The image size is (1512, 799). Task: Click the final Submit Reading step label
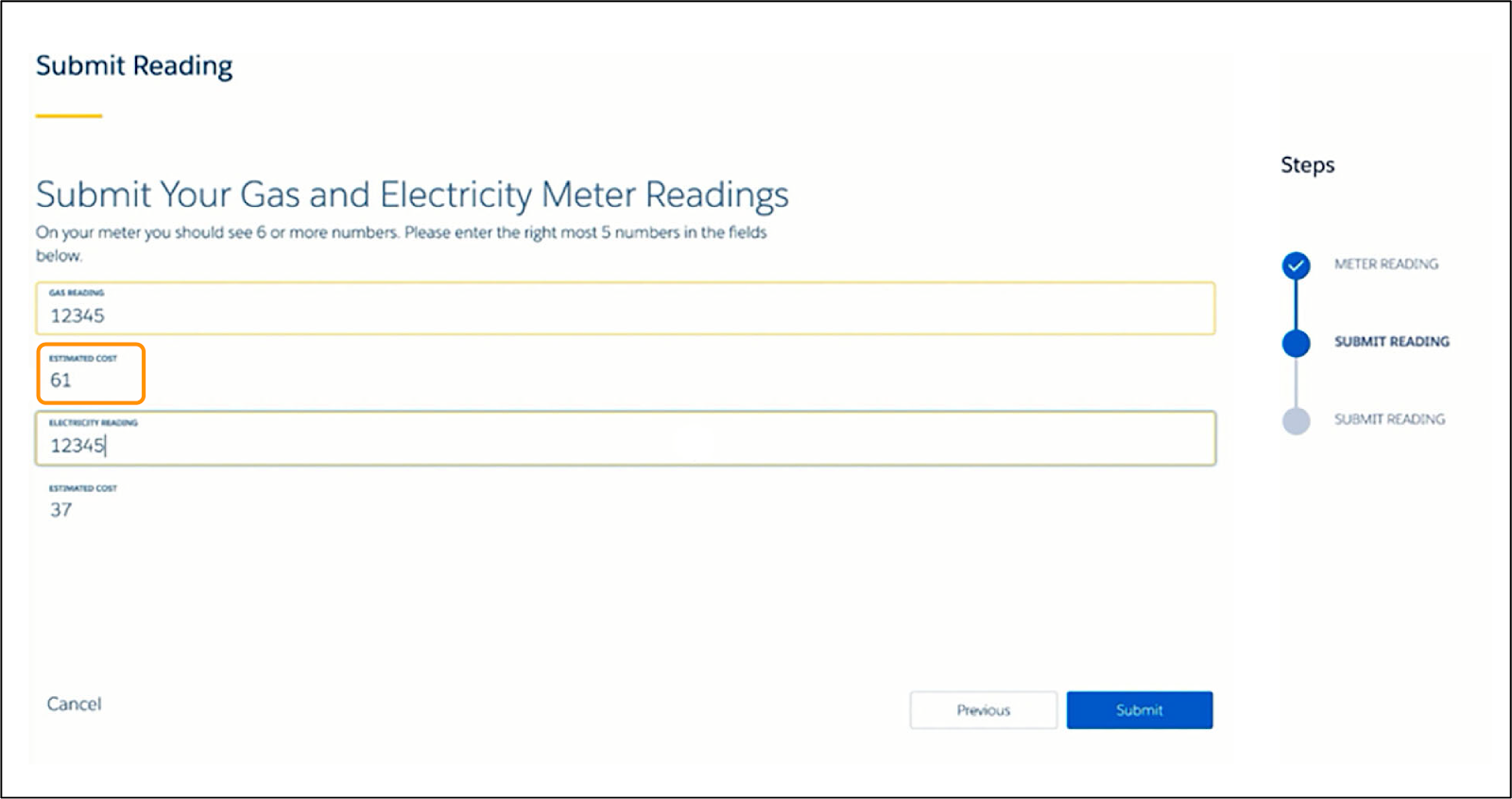1389,418
